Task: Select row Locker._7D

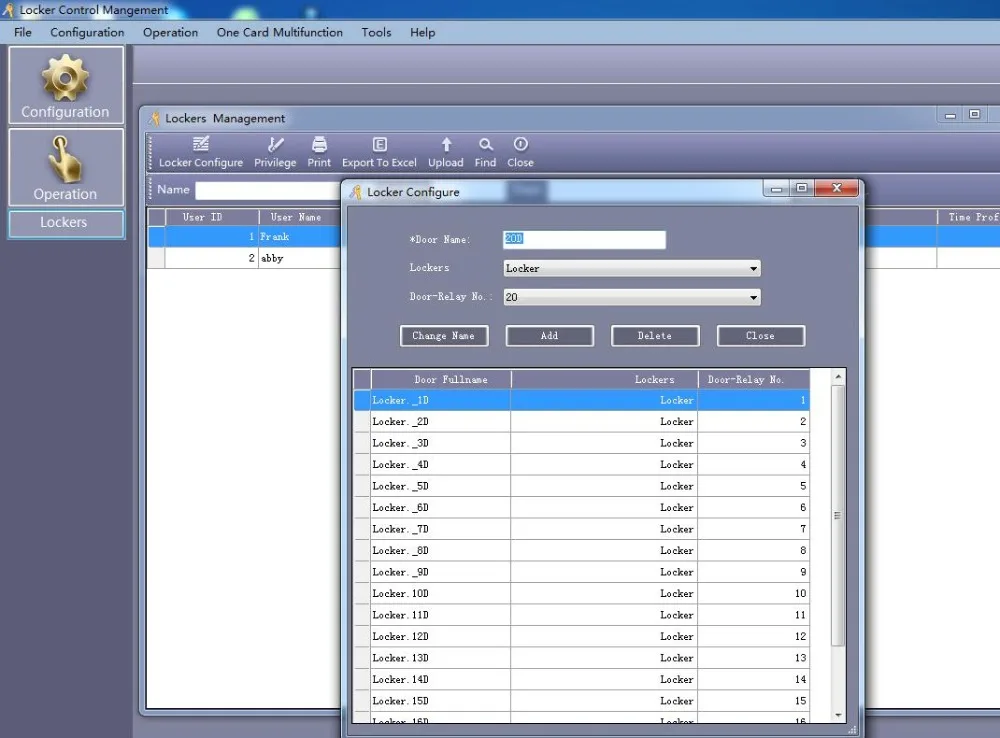Action: click(582, 529)
